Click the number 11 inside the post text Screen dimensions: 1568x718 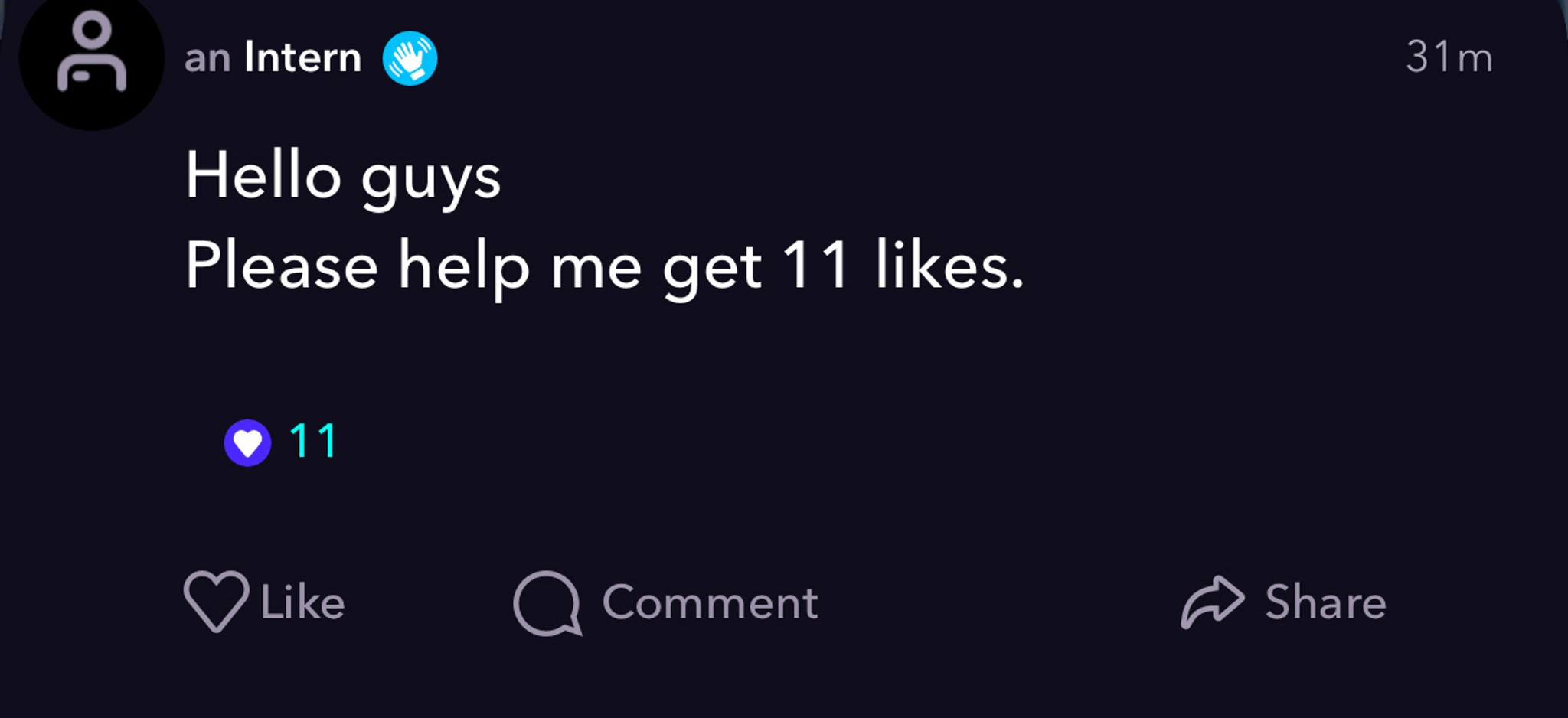(815, 265)
